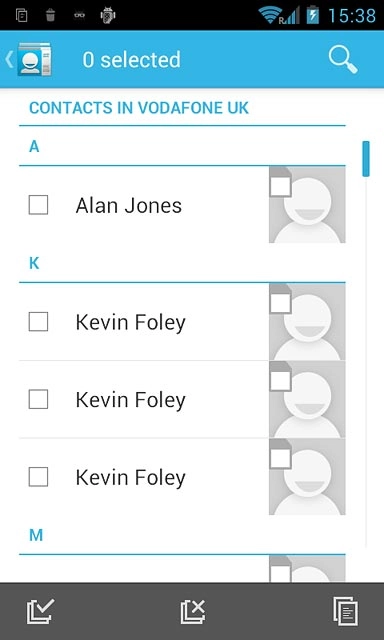The height and width of the screenshot is (640, 384).
Task: Tap the third Kevin Foley name
Action: tap(131, 478)
